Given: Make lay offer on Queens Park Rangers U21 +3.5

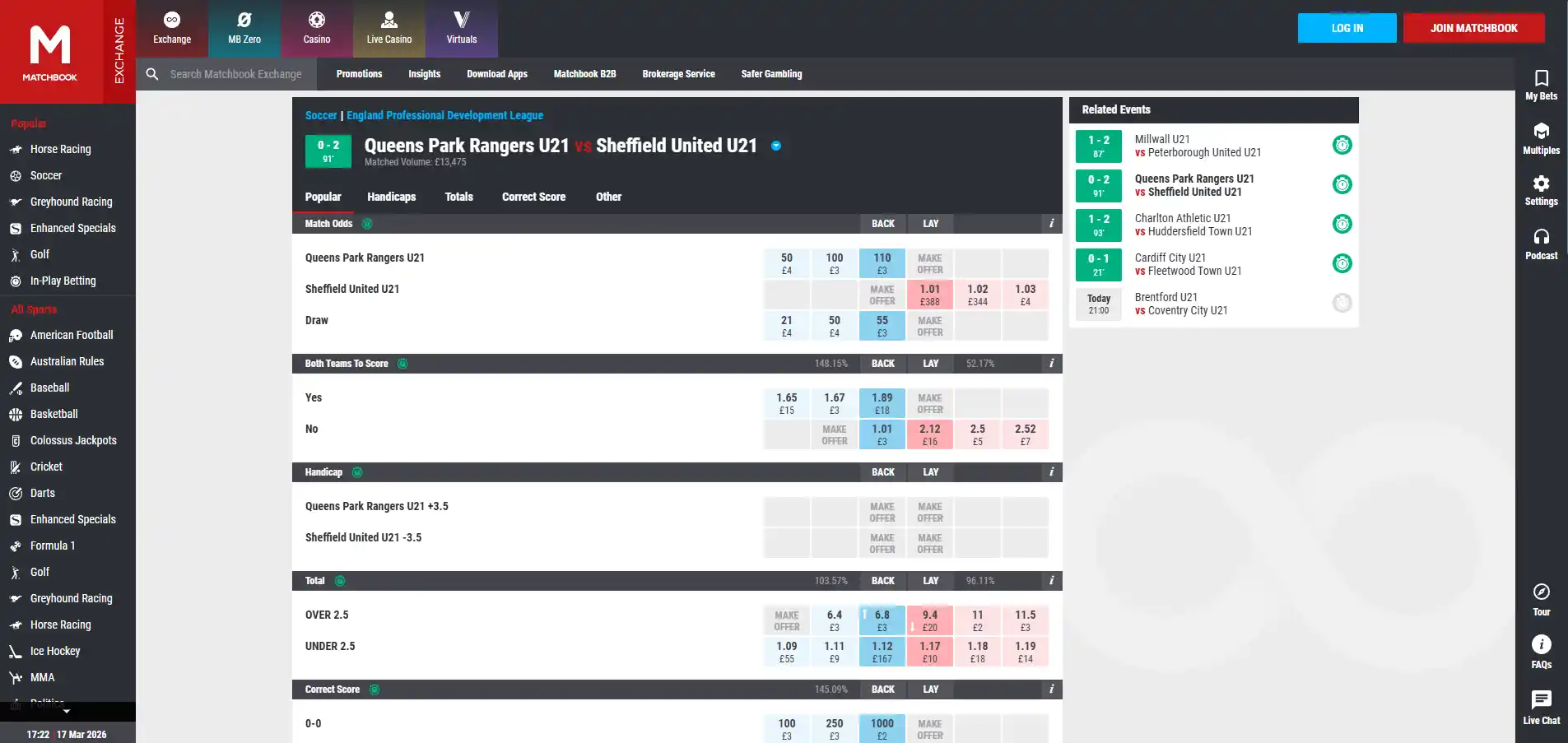Looking at the screenshot, I should 930,512.
